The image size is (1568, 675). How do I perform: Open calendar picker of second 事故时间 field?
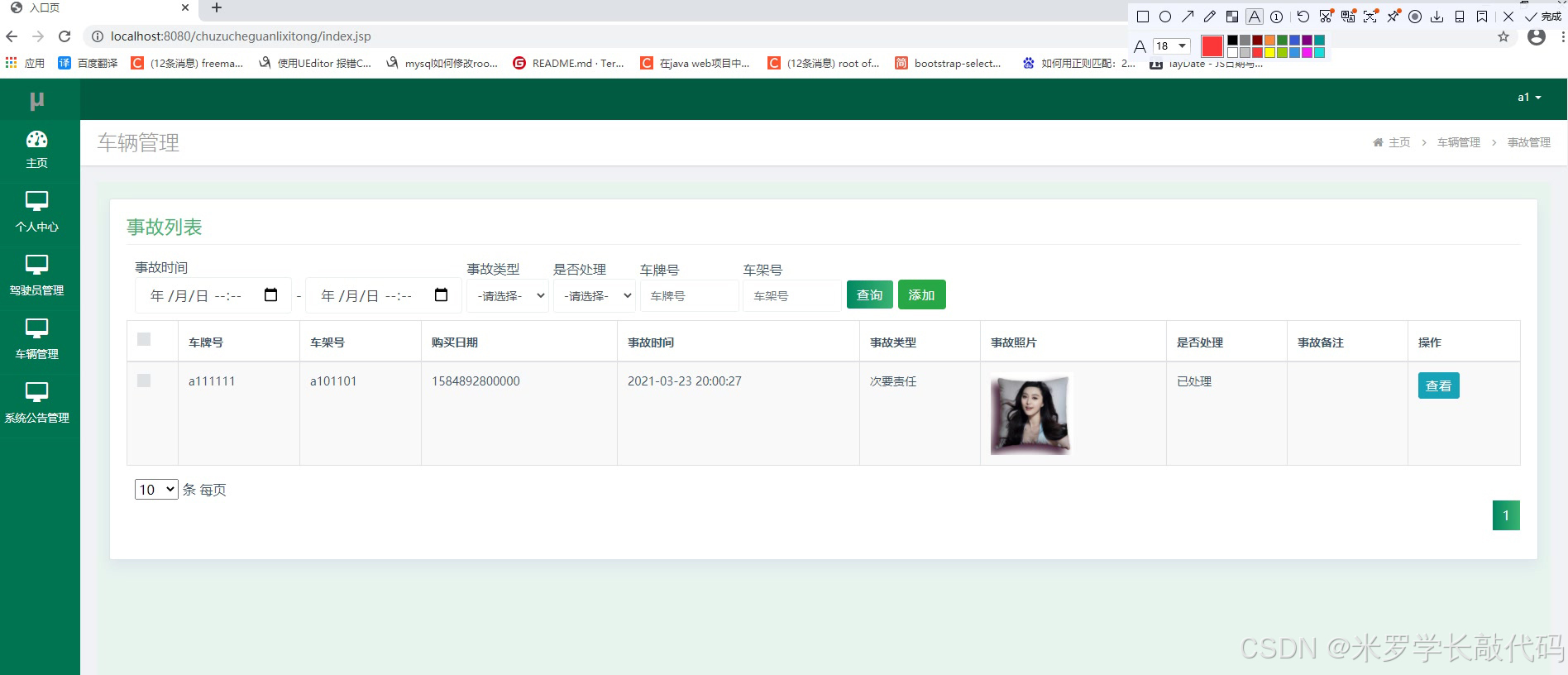(441, 295)
